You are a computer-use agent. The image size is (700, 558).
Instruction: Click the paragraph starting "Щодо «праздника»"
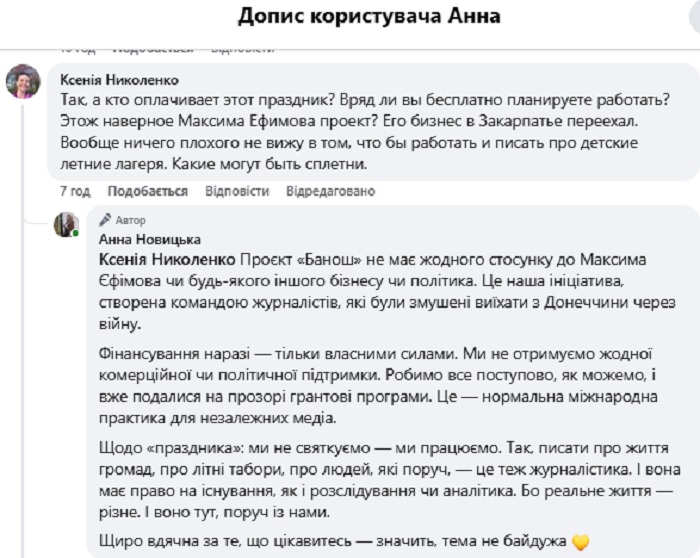click(x=390, y=480)
